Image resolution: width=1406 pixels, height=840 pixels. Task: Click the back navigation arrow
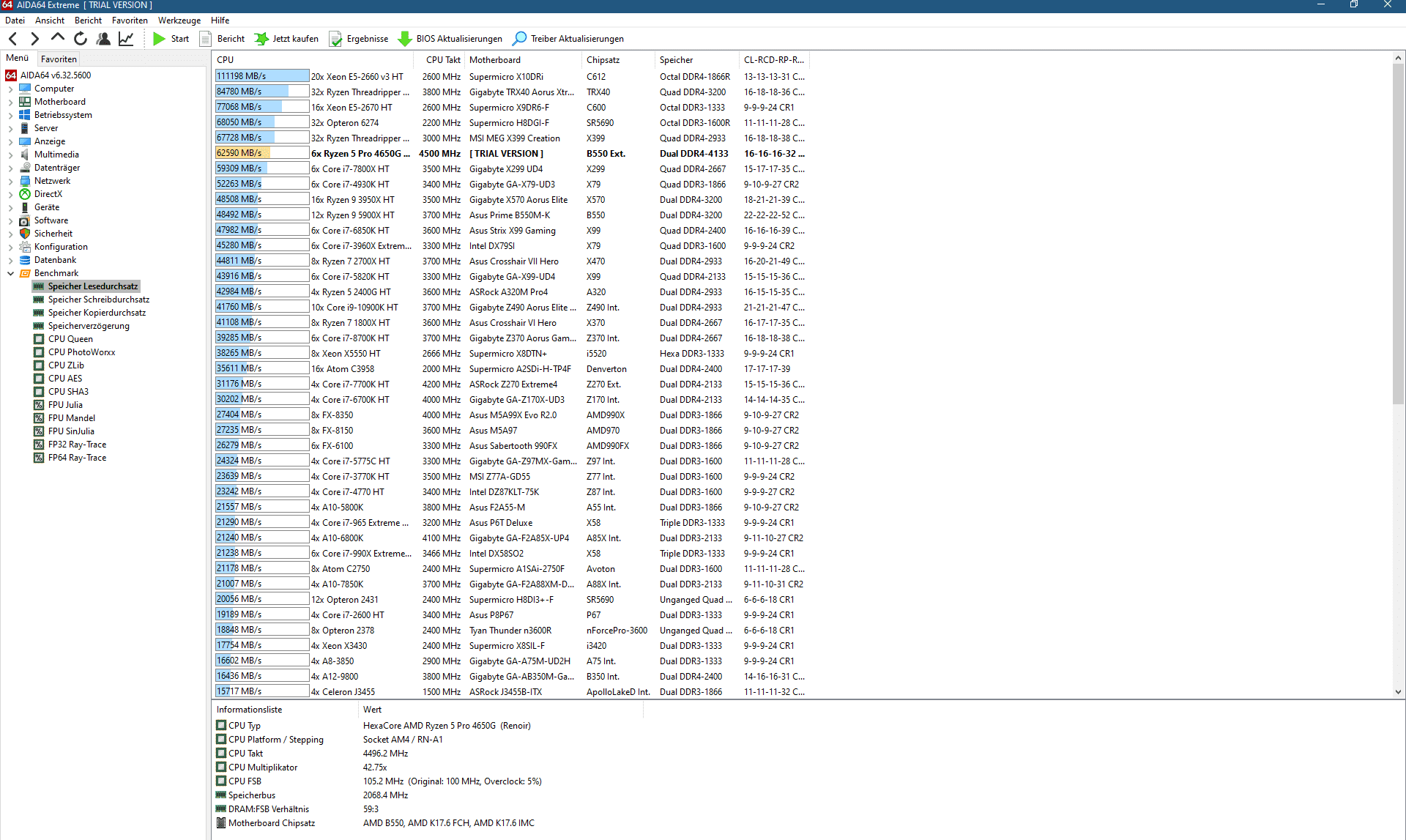click(12, 39)
